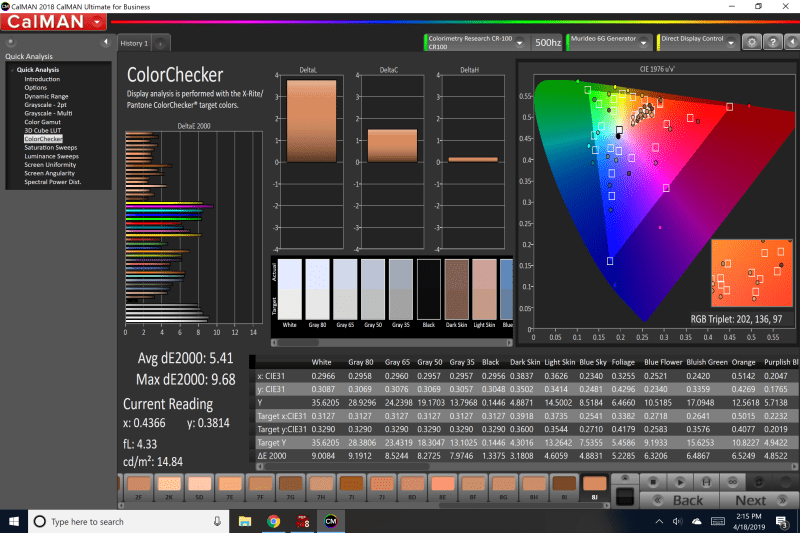Click the dark round icon after refresh
This screenshot has height=533, width=800.
pos(786,482)
